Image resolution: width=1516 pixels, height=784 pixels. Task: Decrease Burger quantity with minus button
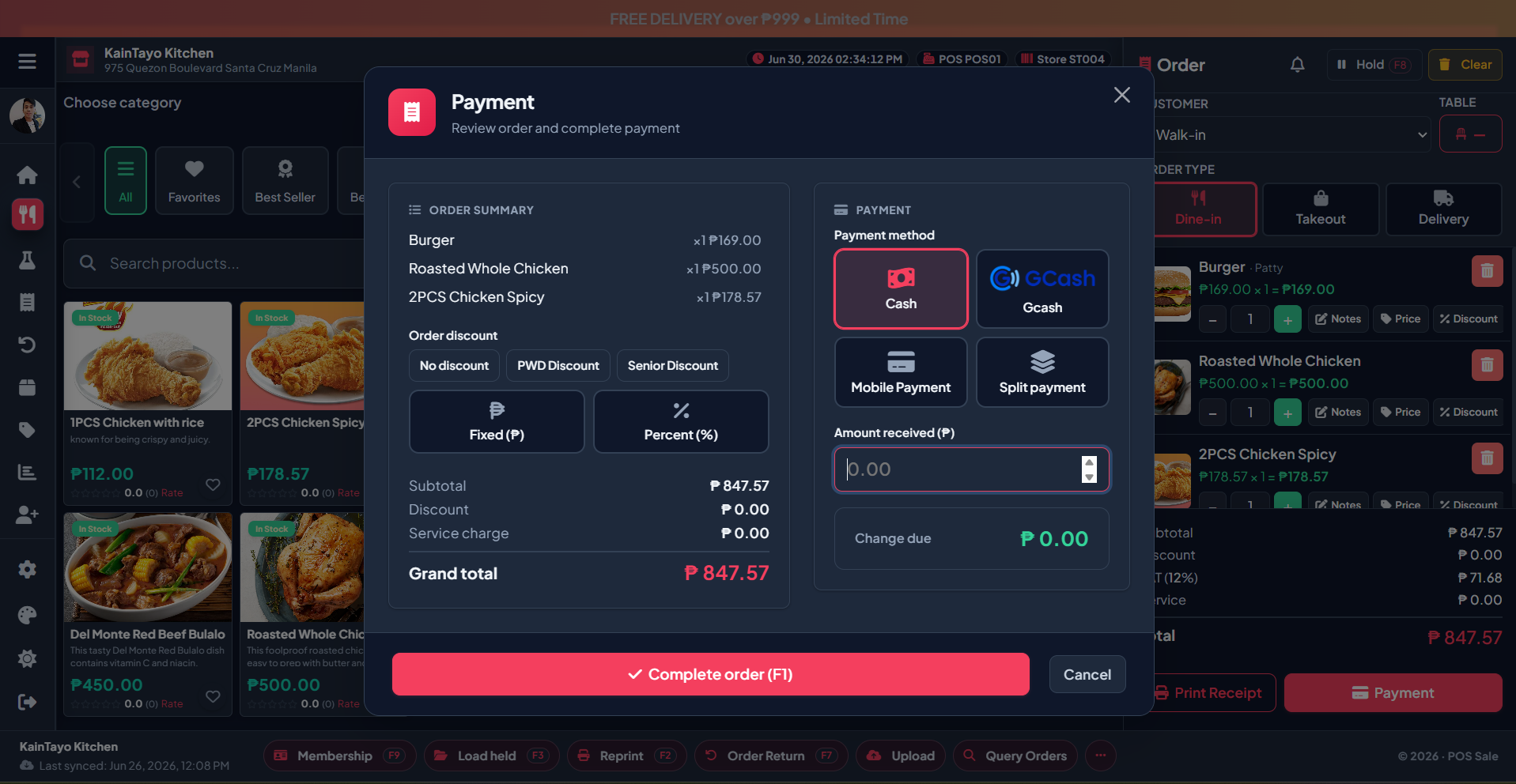tap(1212, 319)
